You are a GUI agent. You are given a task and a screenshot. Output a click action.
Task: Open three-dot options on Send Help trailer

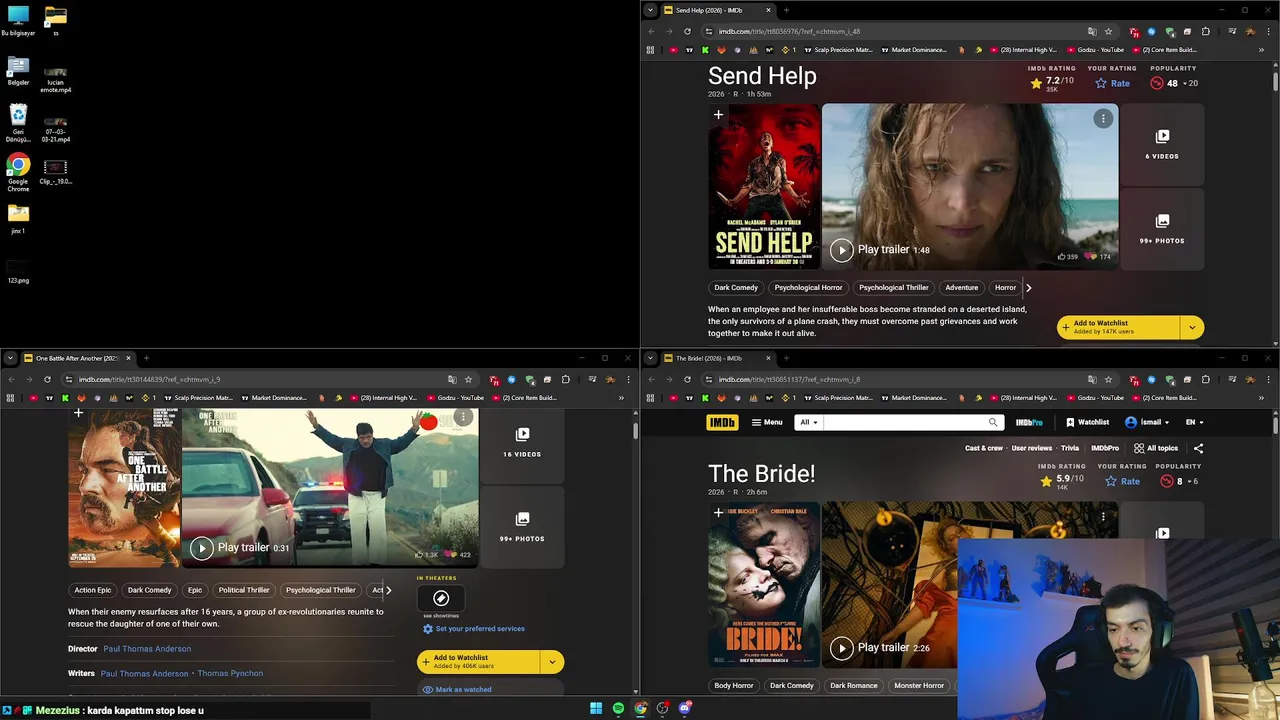[1103, 119]
